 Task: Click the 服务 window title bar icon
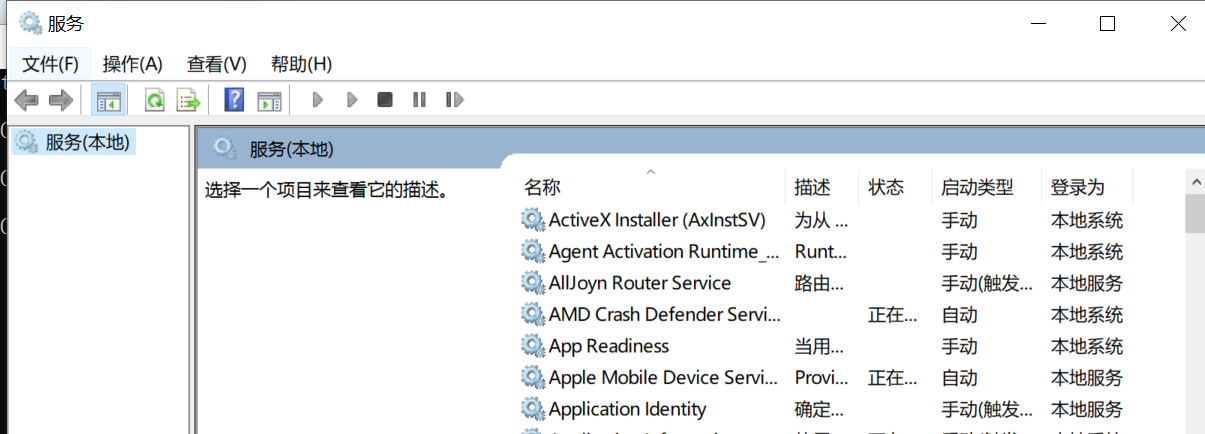coord(31,23)
